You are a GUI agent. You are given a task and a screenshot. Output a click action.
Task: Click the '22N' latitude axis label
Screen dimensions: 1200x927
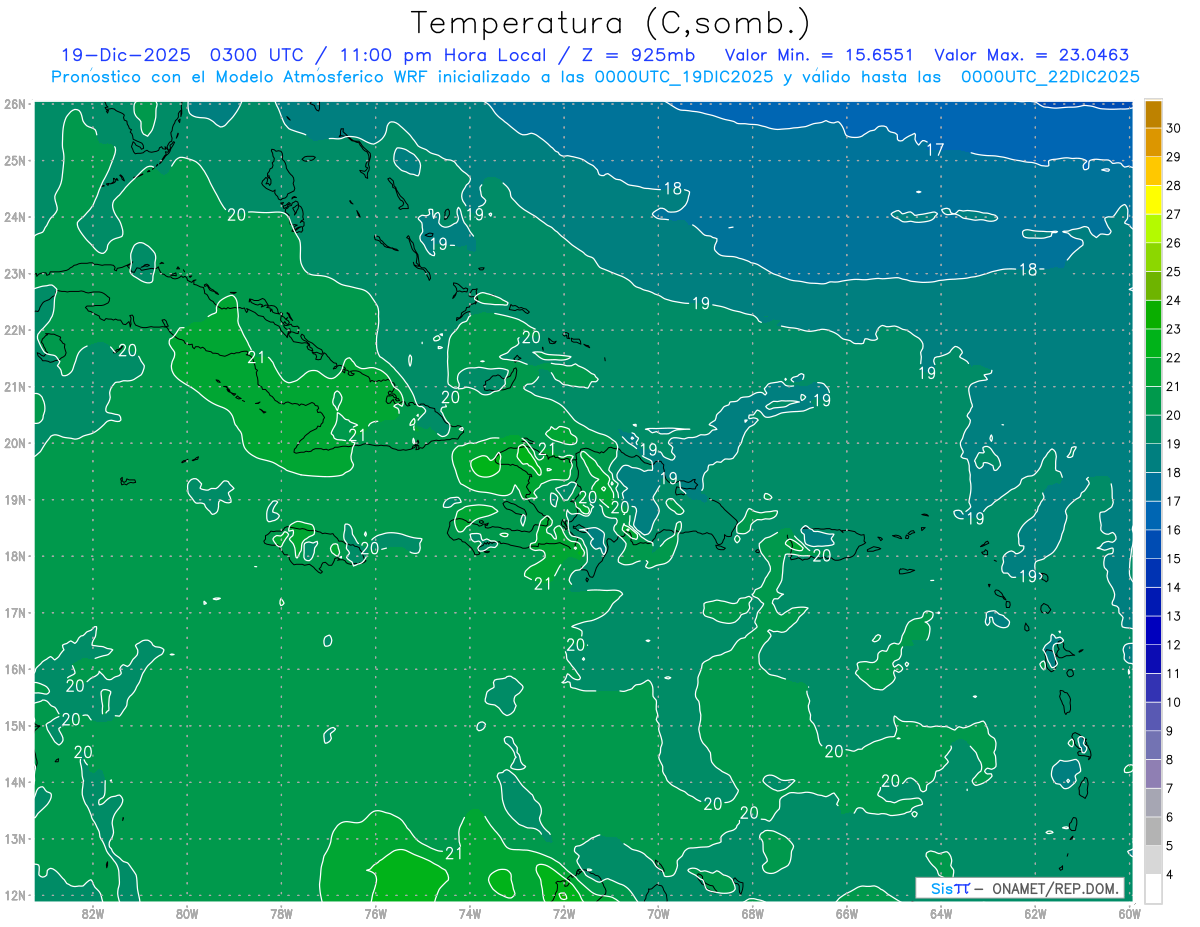tap(15, 330)
